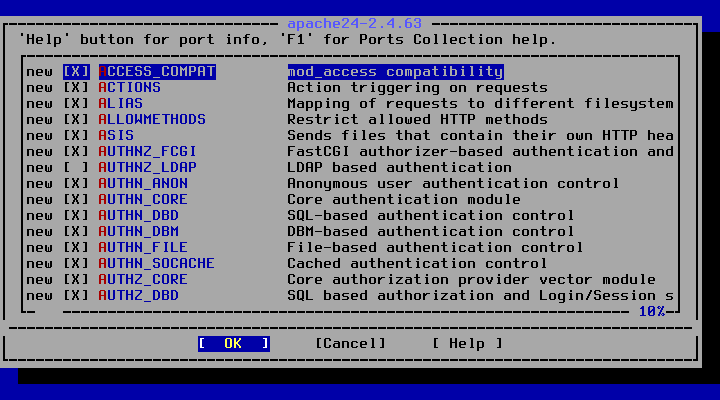Click description 'SQL-based authentication control'

[431, 215]
